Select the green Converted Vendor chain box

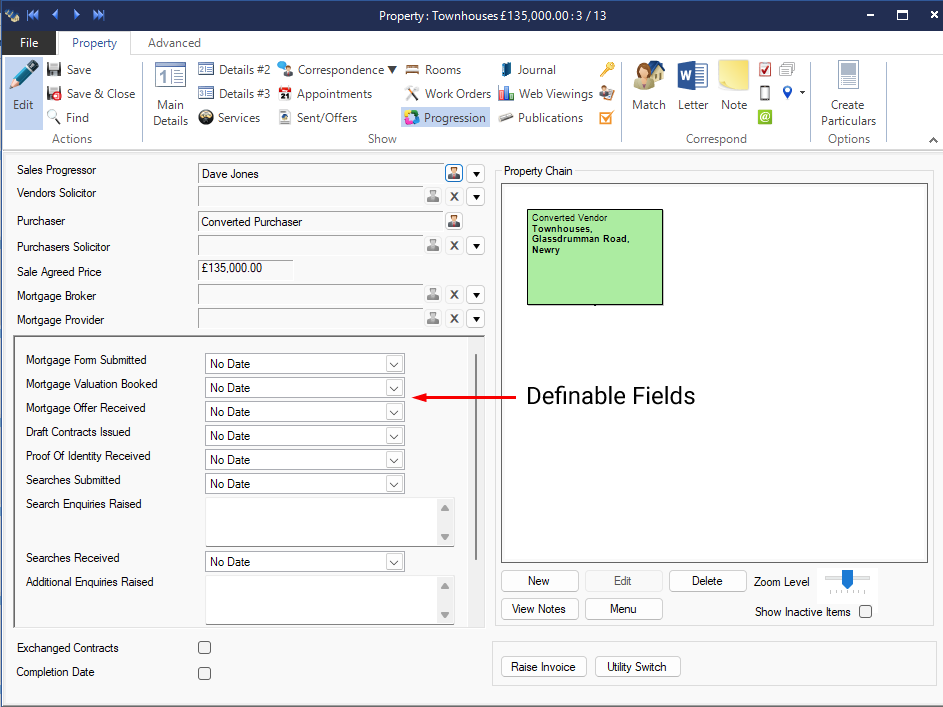[595, 257]
